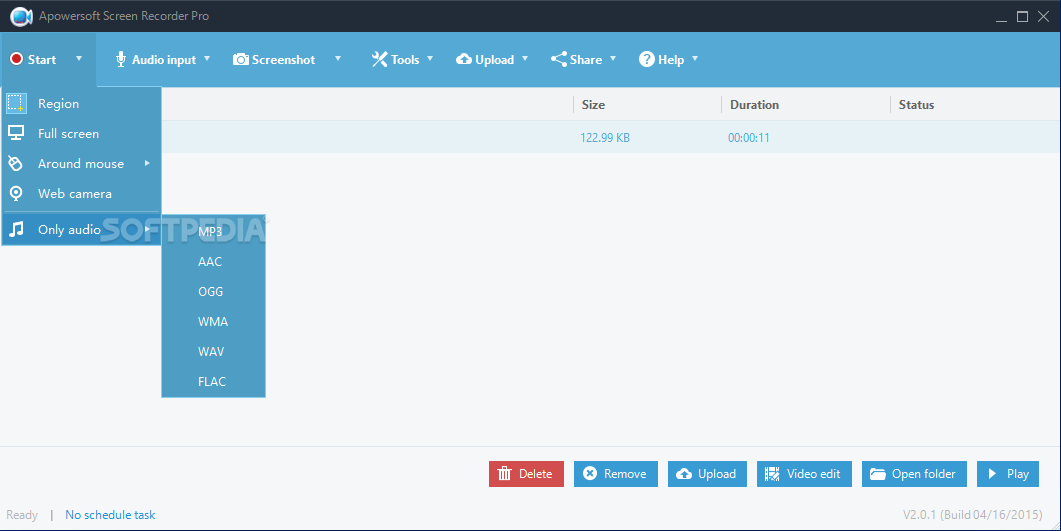
Task: Expand the Help dropdown arrow
Action: [x=695, y=59]
